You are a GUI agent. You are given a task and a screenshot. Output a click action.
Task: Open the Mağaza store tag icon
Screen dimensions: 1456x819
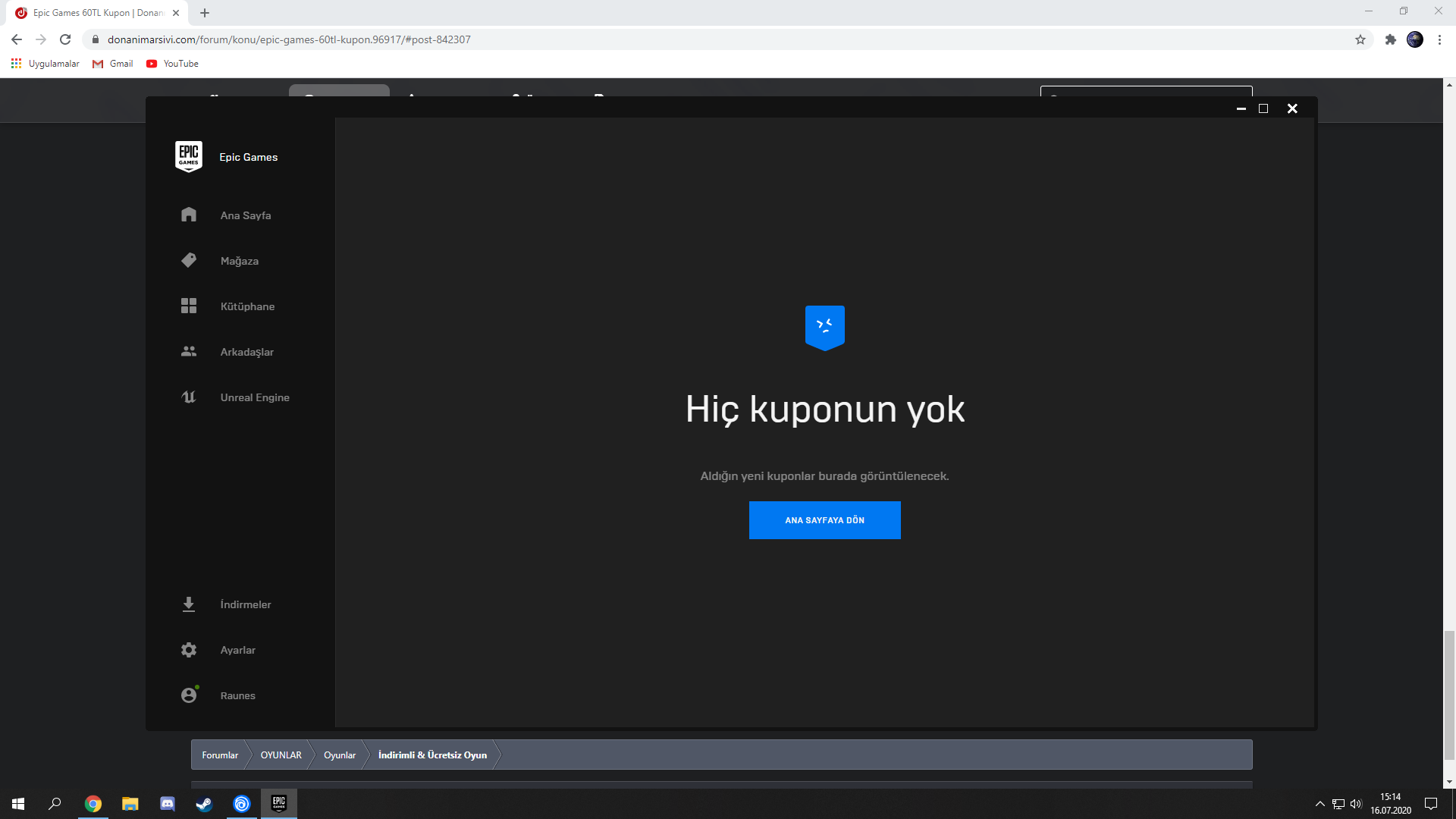pyautogui.click(x=189, y=260)
